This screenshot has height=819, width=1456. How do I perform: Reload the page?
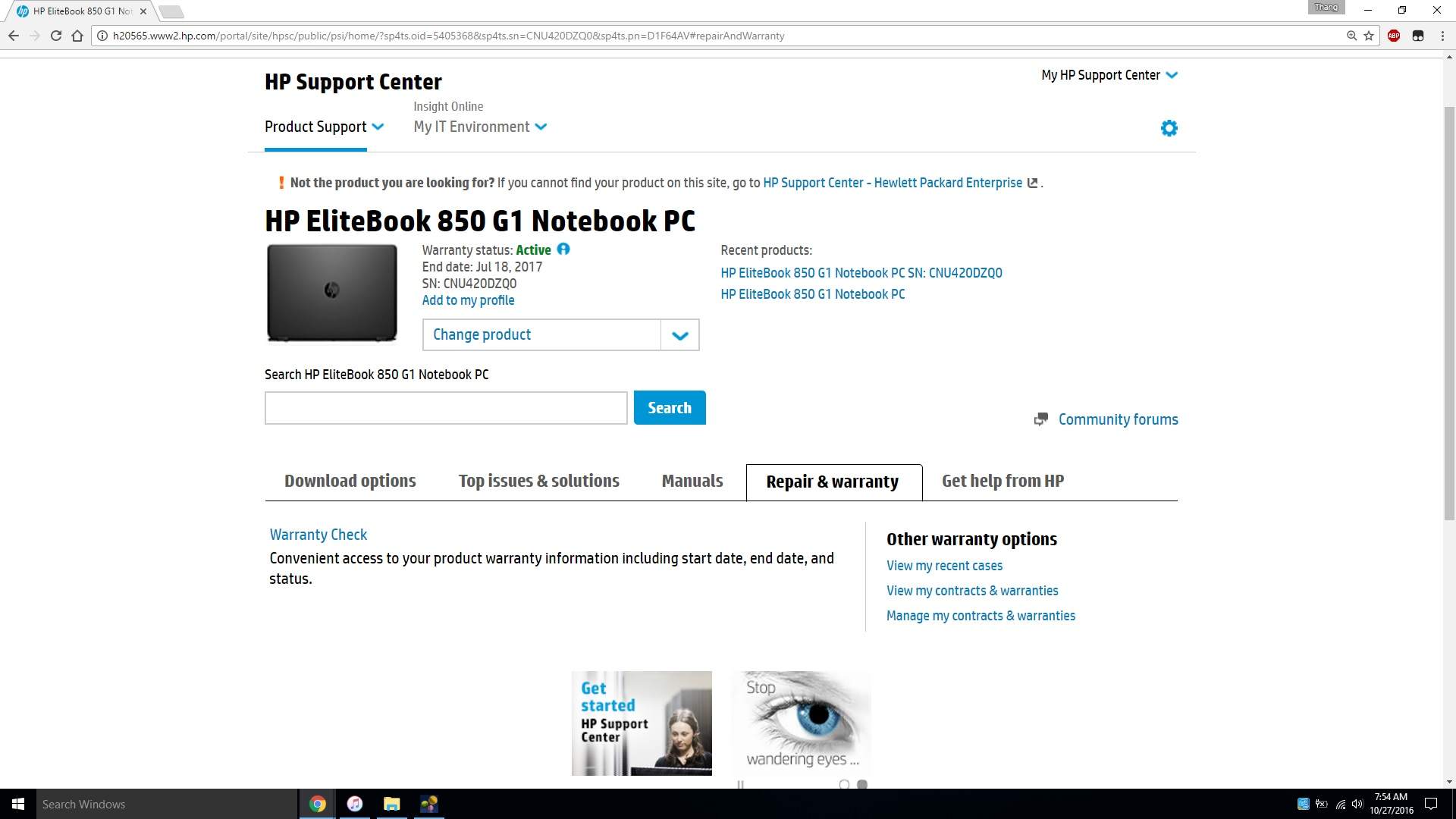point(56,36)
